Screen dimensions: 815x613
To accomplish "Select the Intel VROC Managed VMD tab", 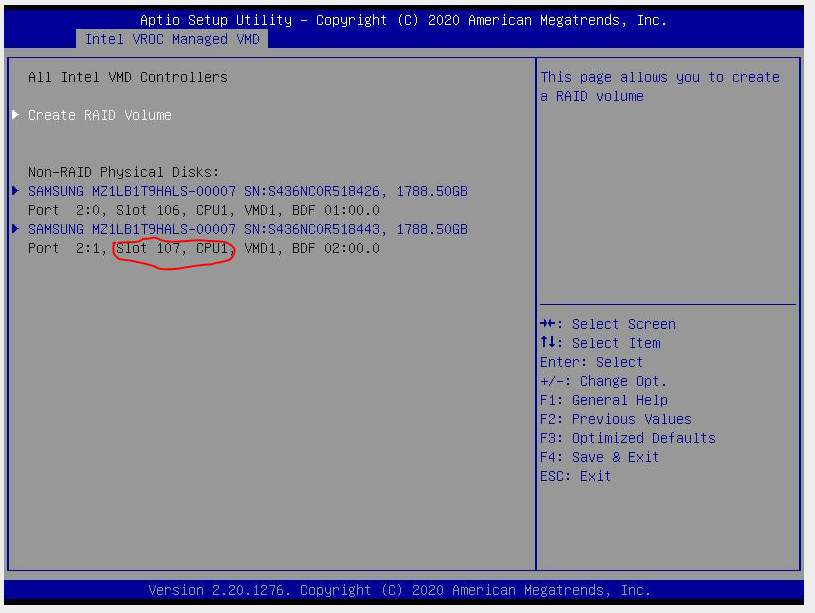I will pos(173,39).
